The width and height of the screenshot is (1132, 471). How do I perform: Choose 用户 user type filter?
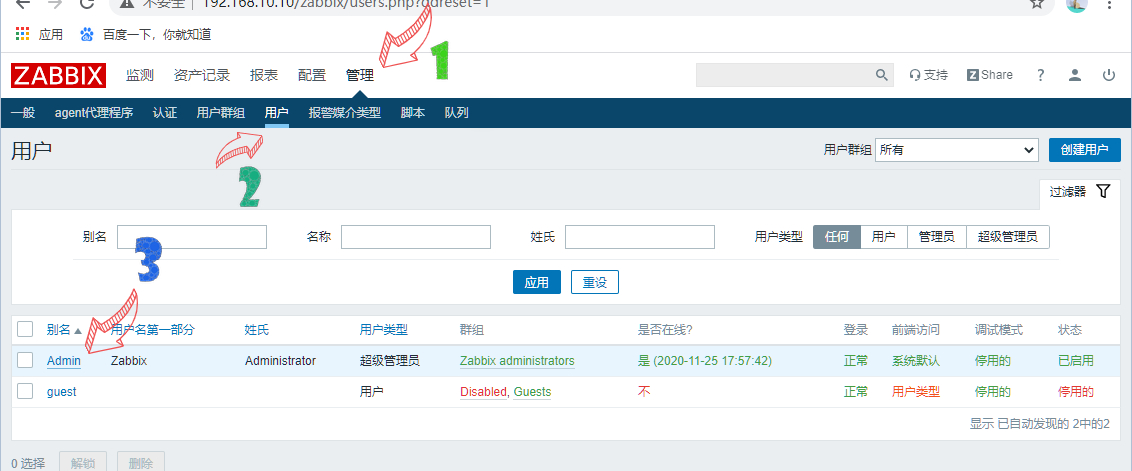[884, 236]
